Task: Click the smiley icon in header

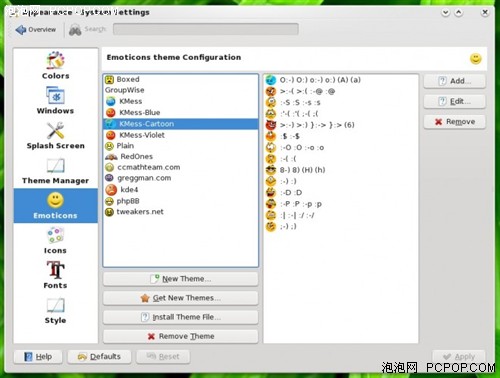Action: pyautogui.click(x=476, y=59)
